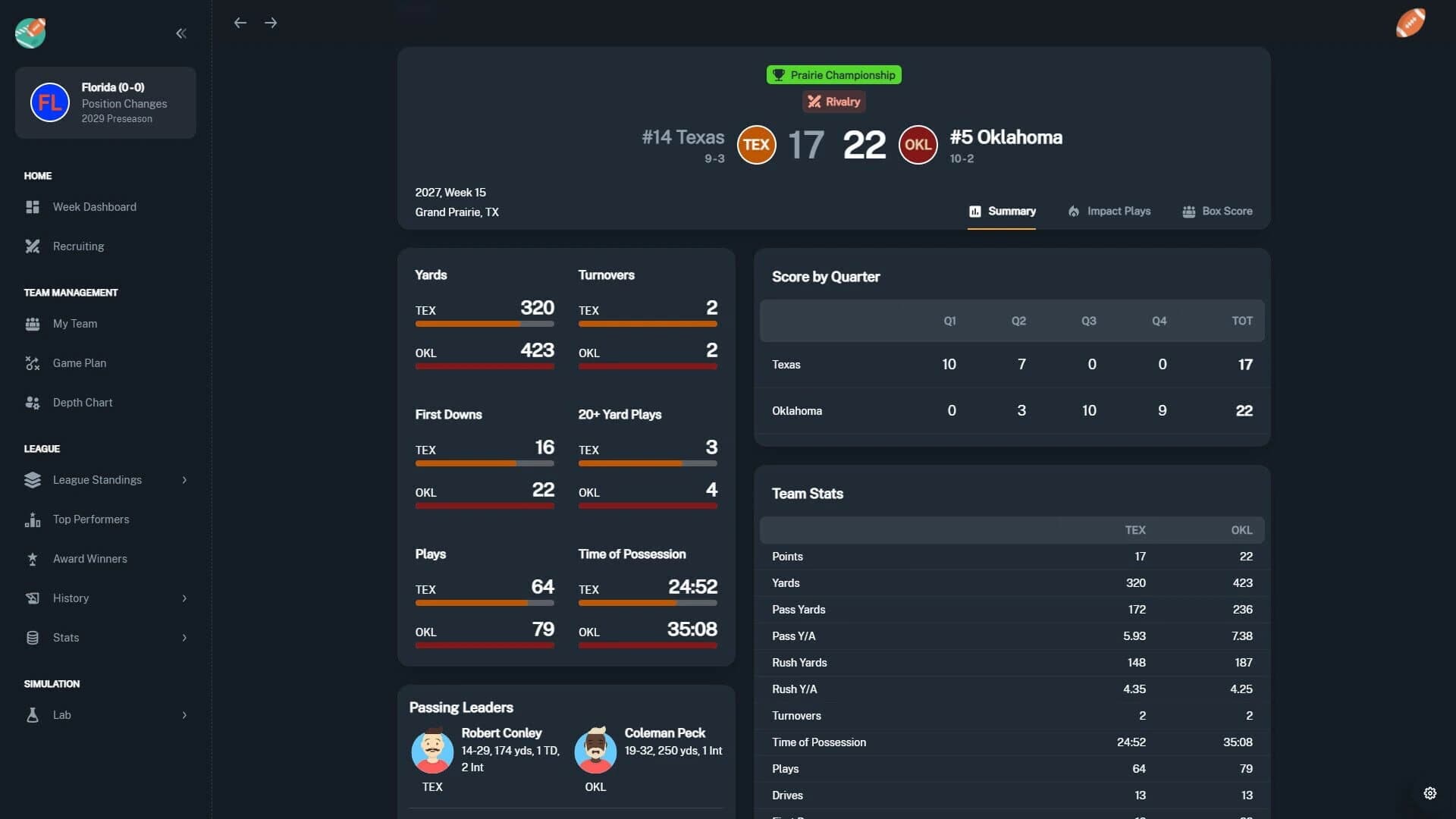Click the TEX yards progress bar
This screenshot has width=1456, height=819.
tap(485, 323)
